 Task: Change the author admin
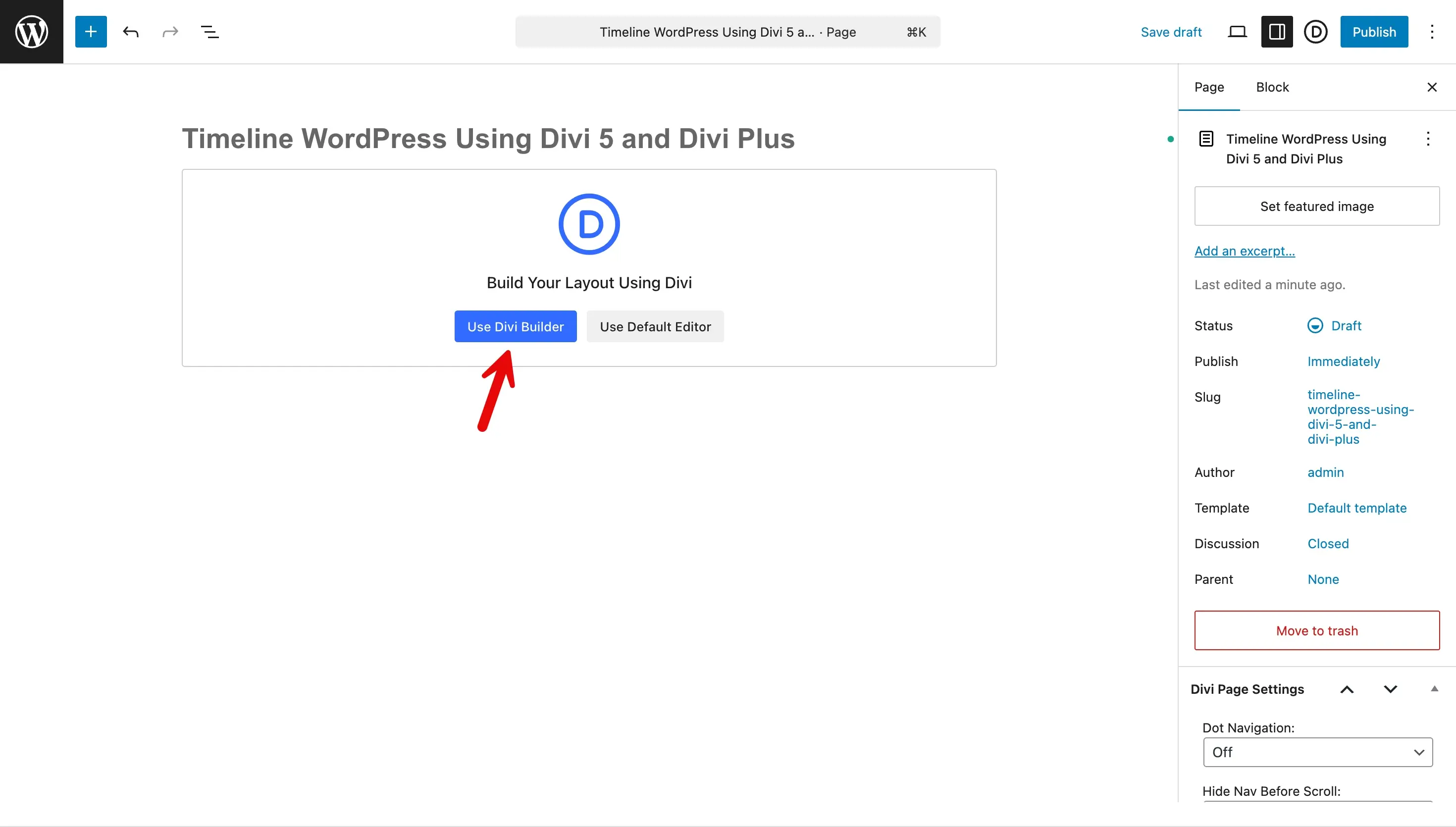tap(1326, 472)
